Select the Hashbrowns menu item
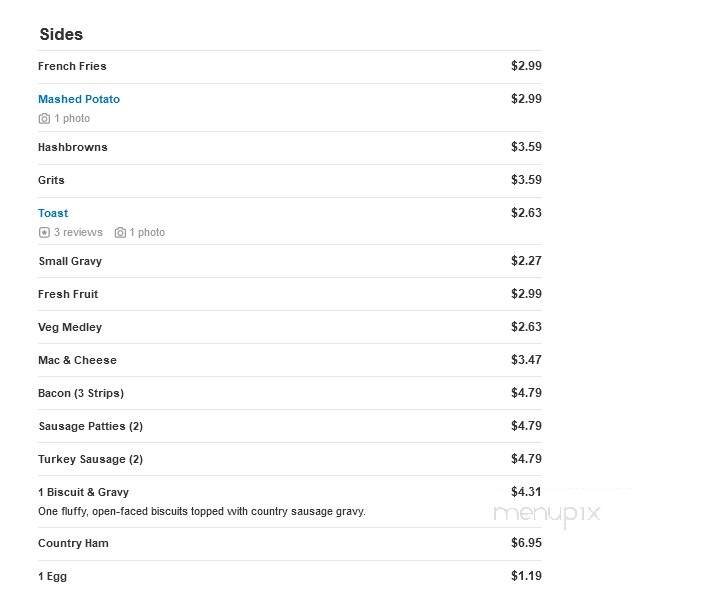The width and height of the screenshot is (726, 596). point(73,147)
